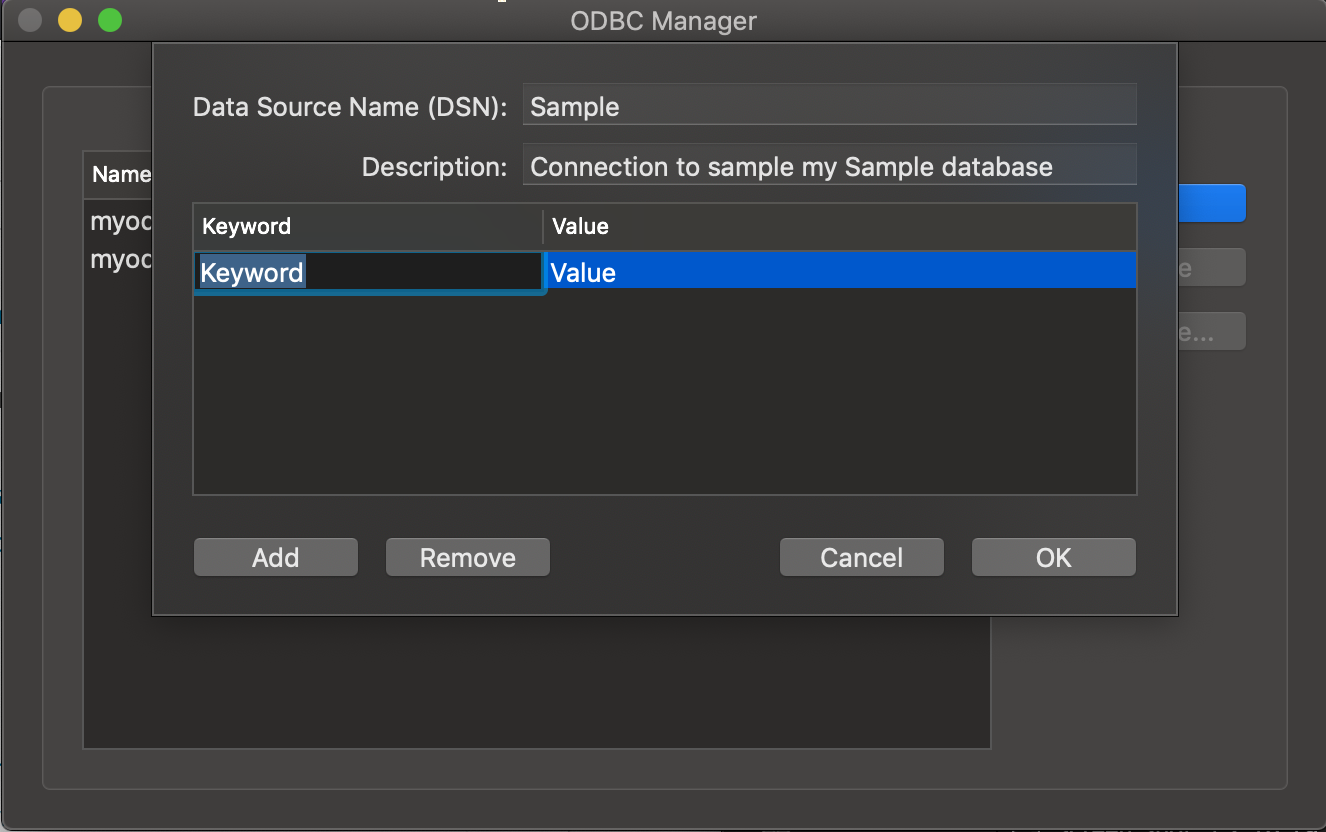Screen dimensions: 1326x832
Task: Click the ODBC Manager title bar
Action: click(663, 20)
